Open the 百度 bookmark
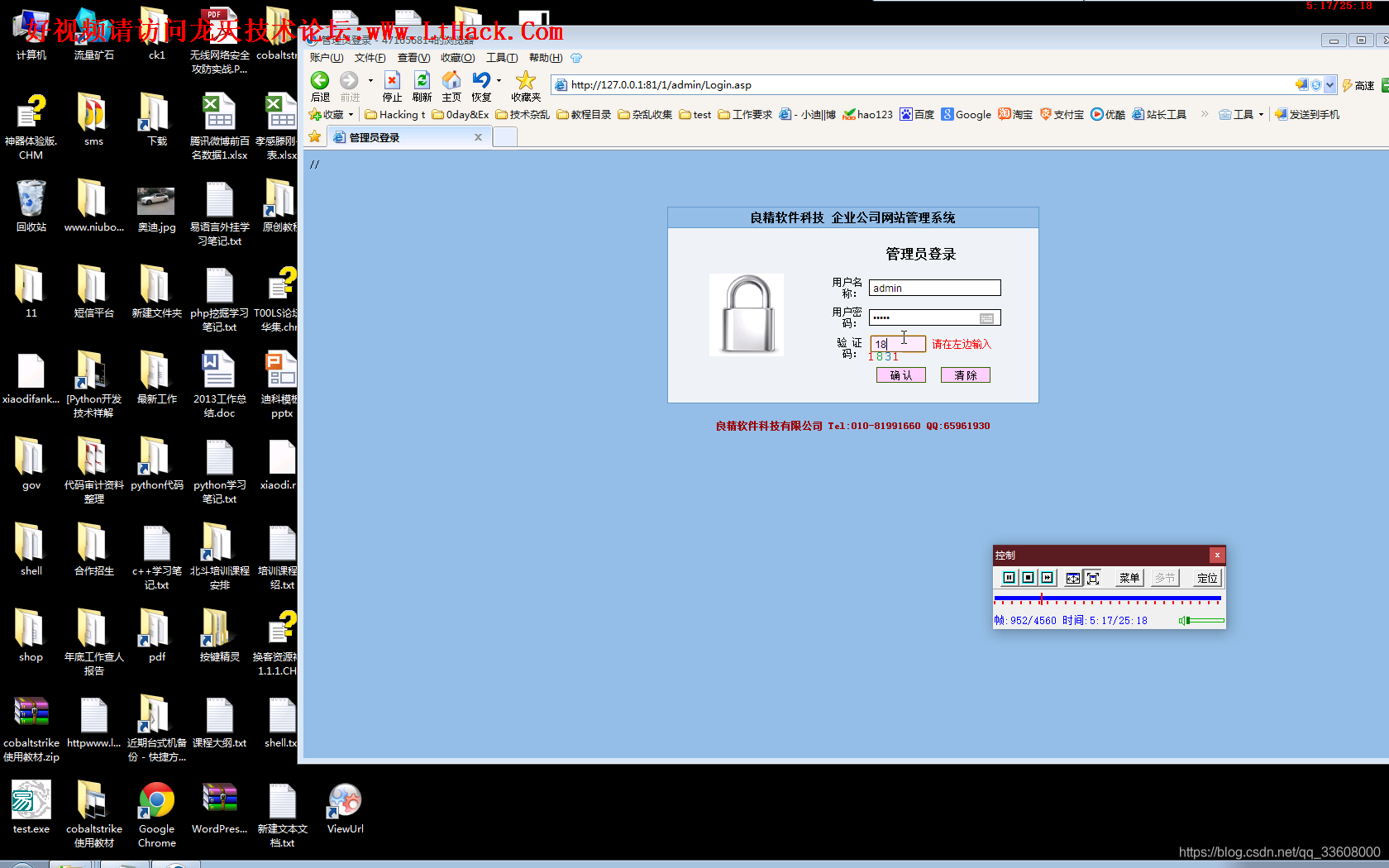 coord(917,114)
